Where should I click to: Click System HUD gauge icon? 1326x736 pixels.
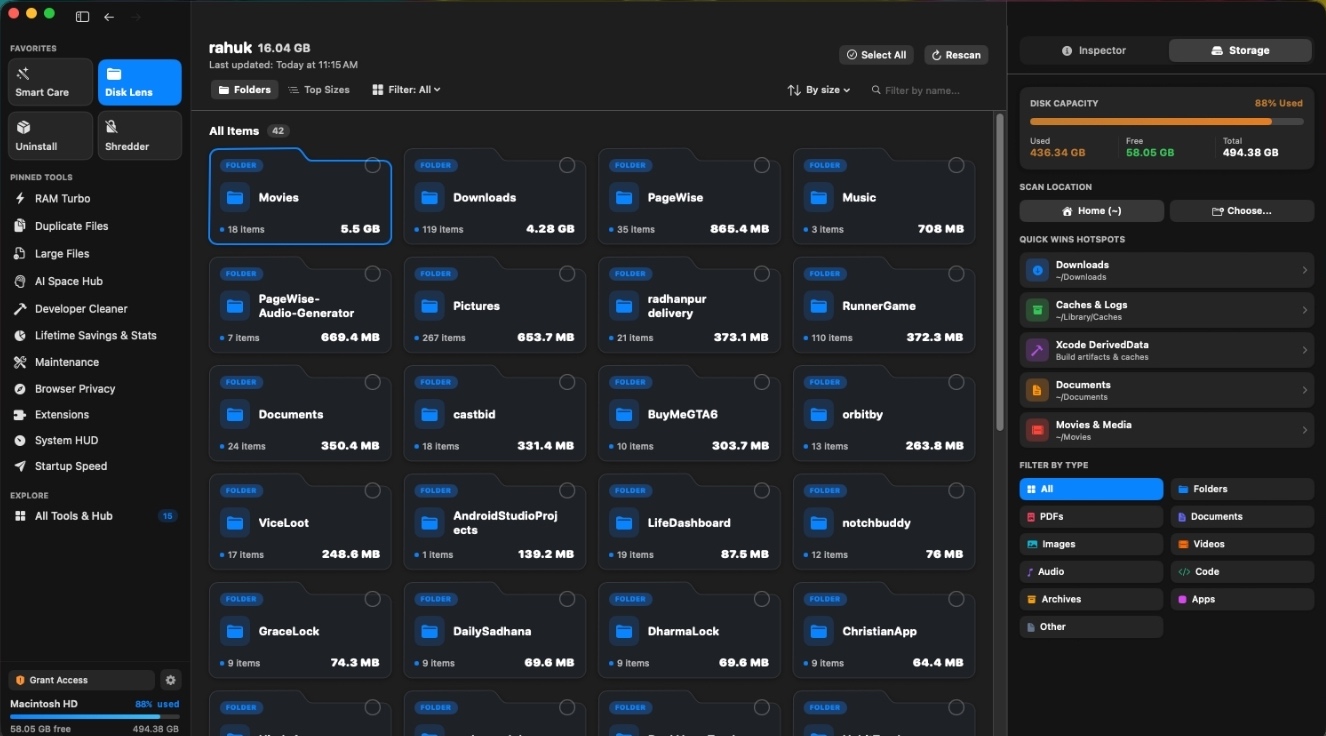pos(20,441)
